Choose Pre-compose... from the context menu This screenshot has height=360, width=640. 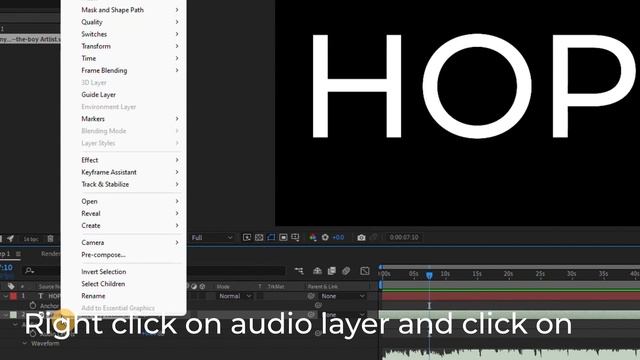tap(124, 255)
